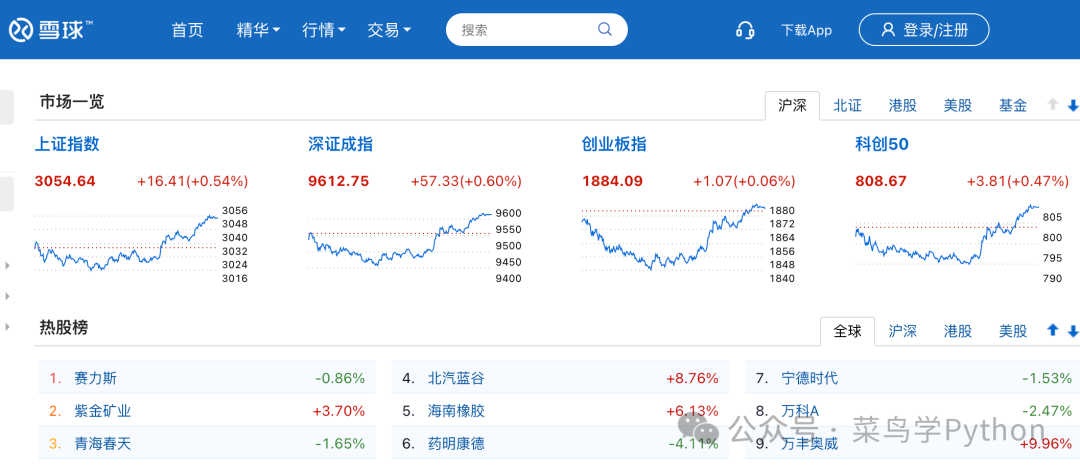This screenshot has height=473, width=1080.
Task: Open the 深证成指 index link
Action: pyautogui.click(x=340, y=145)
